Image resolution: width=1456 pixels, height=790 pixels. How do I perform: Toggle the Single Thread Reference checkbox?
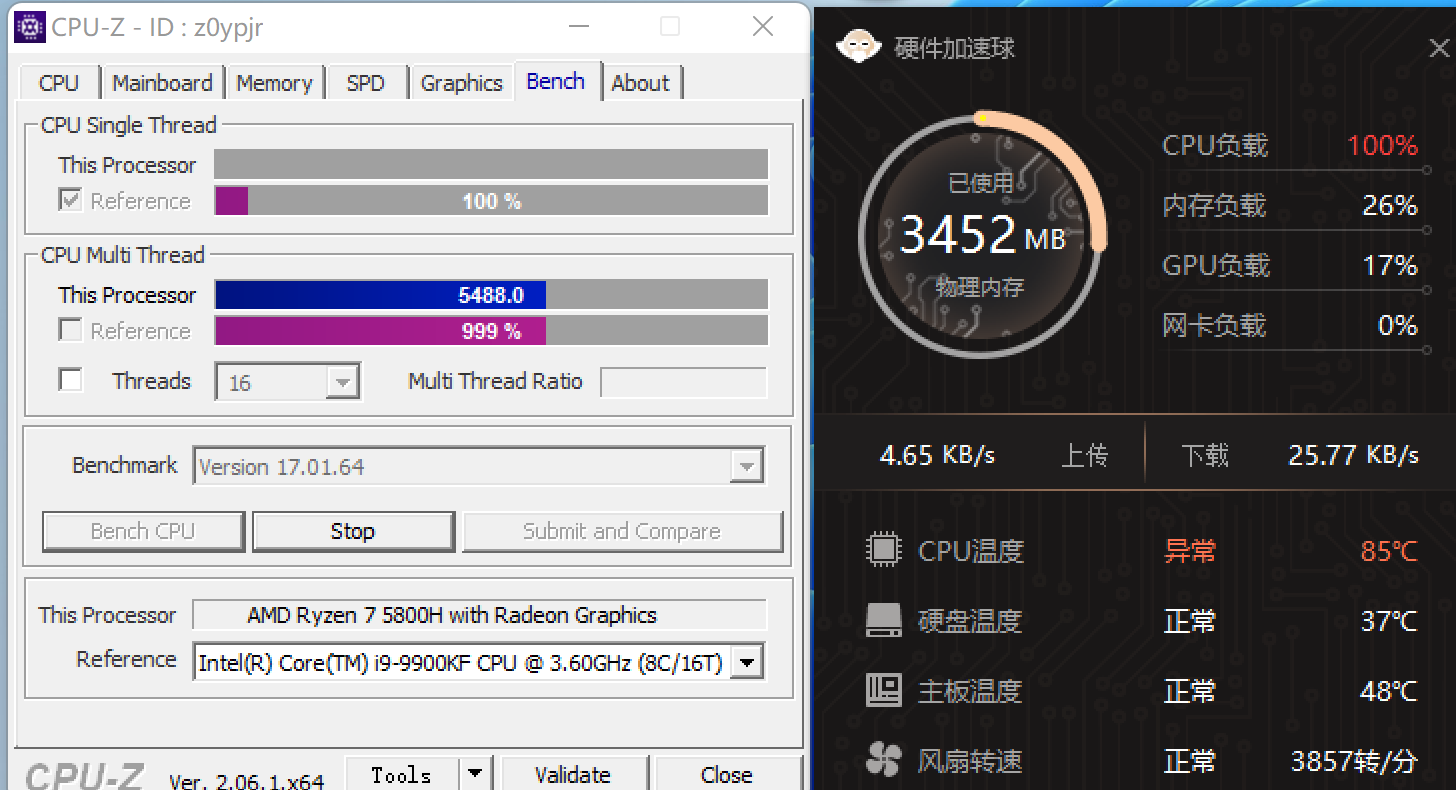coord(70,200)
